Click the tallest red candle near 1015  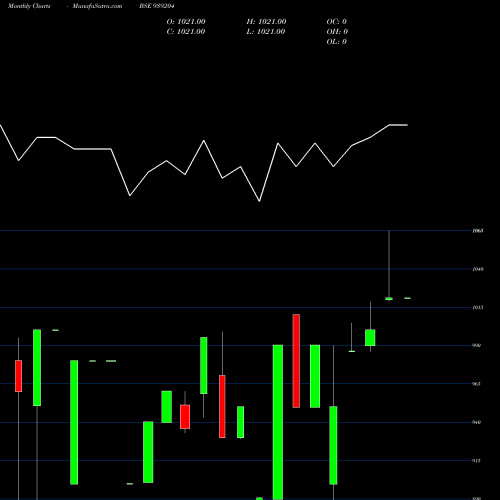296,361
